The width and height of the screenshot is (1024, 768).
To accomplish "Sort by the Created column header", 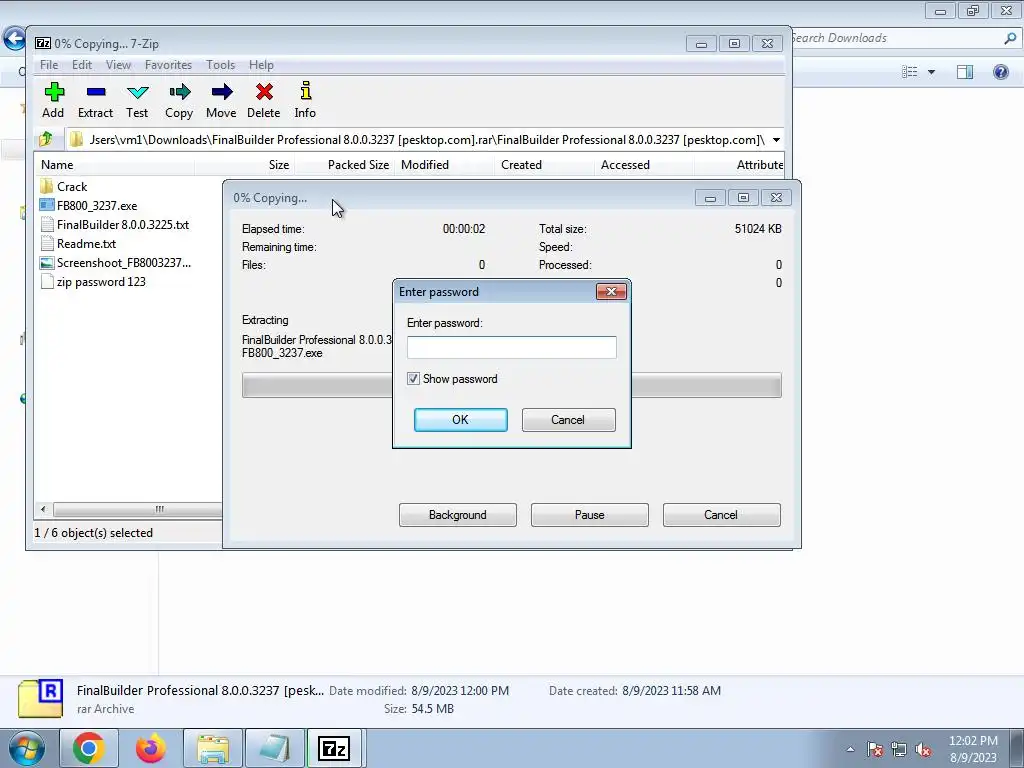I will coord(544,165).
